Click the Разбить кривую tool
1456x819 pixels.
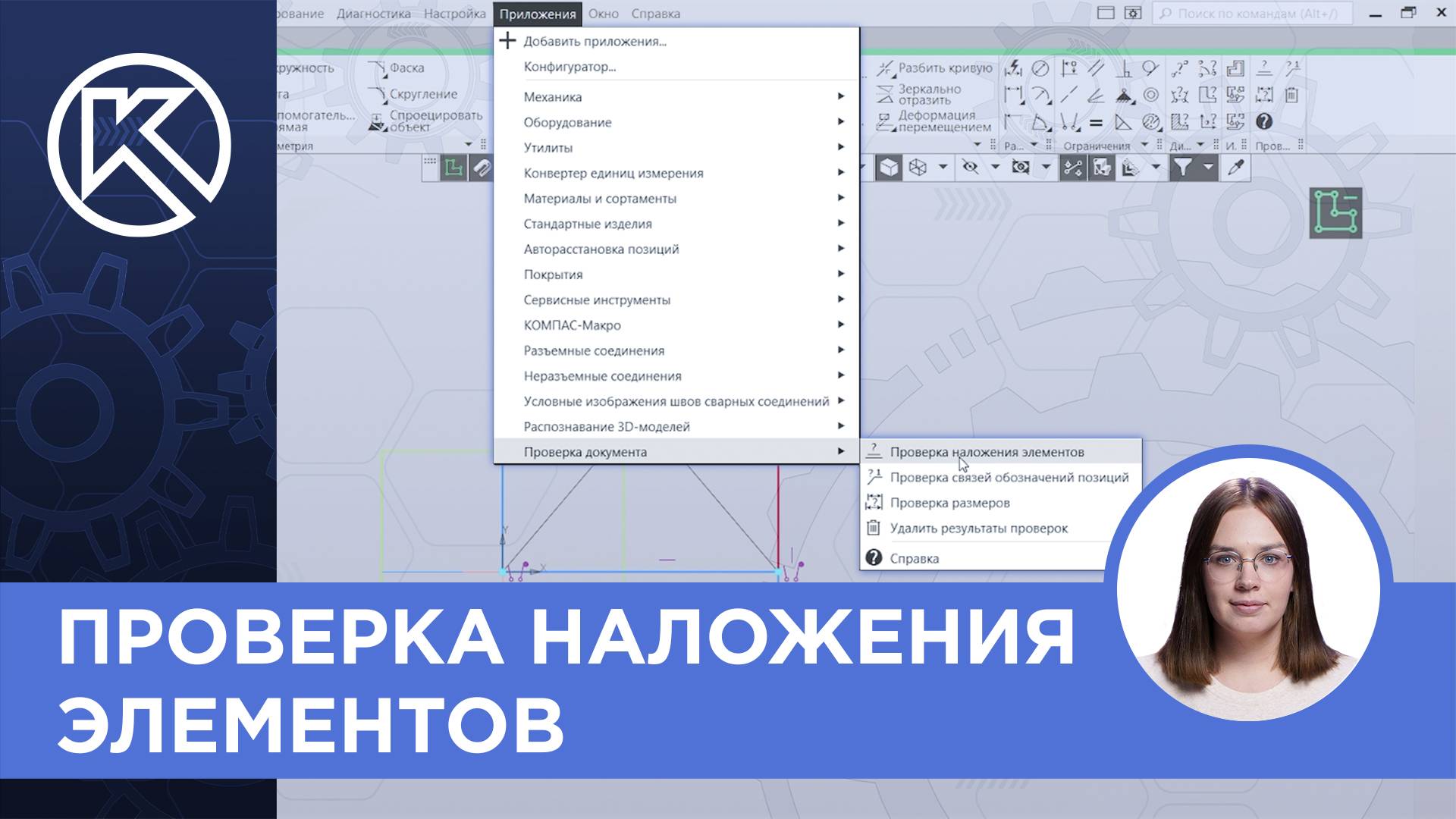[934, 68]
